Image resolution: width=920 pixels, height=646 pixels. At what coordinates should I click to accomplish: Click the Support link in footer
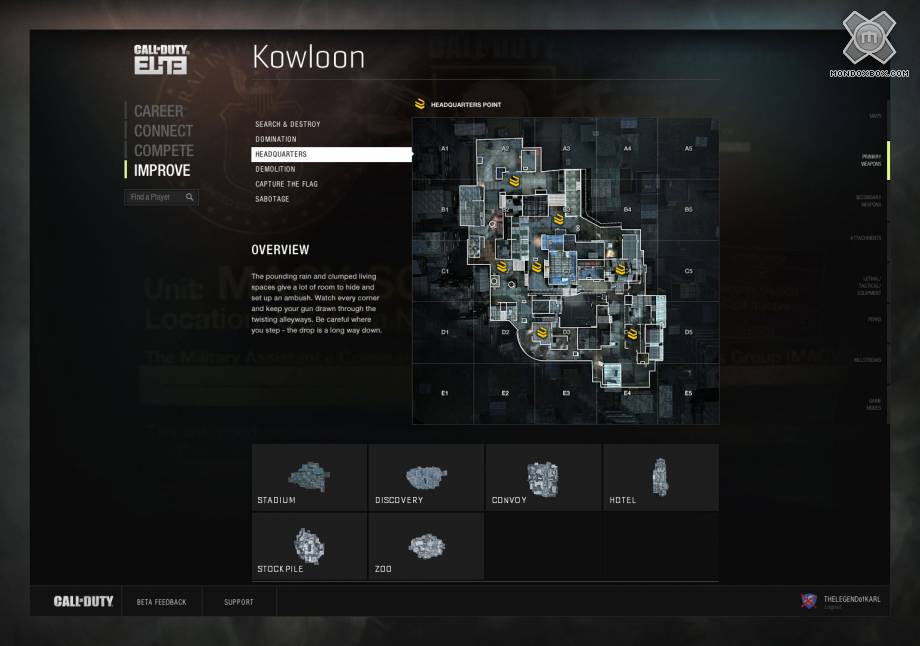click(x=239, y=602)
